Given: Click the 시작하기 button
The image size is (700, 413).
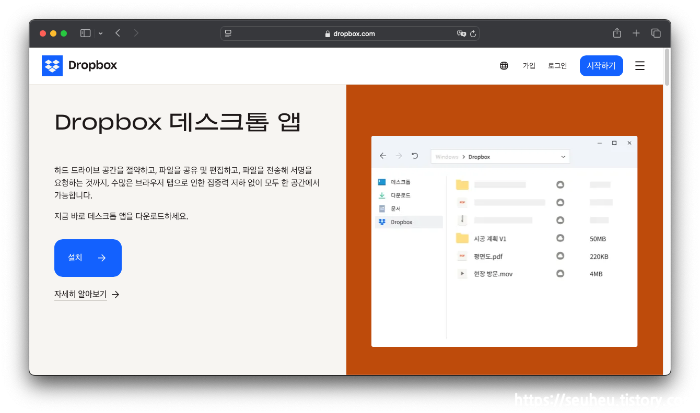Looking at the screenshot, I should point(601,66).
